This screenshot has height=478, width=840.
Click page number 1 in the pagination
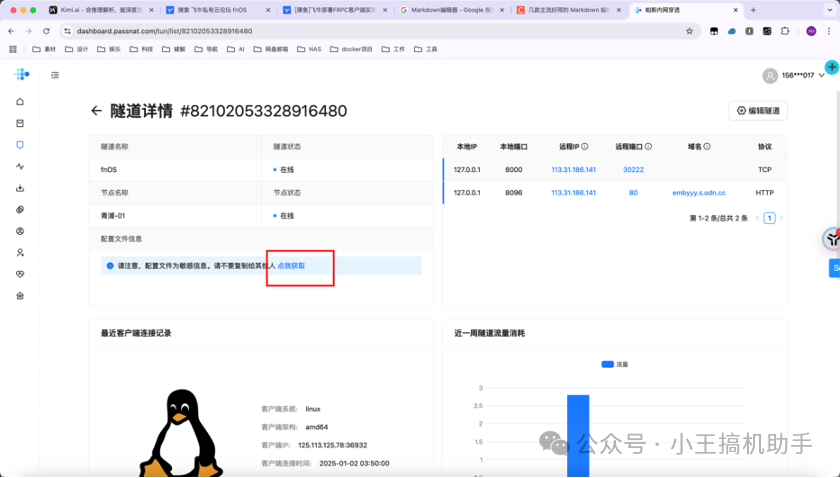pos(769,217)
